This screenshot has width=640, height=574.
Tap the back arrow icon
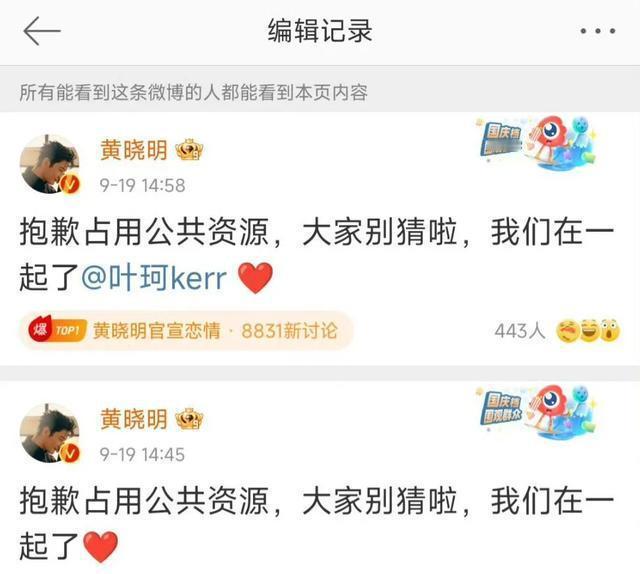[42, 31]
